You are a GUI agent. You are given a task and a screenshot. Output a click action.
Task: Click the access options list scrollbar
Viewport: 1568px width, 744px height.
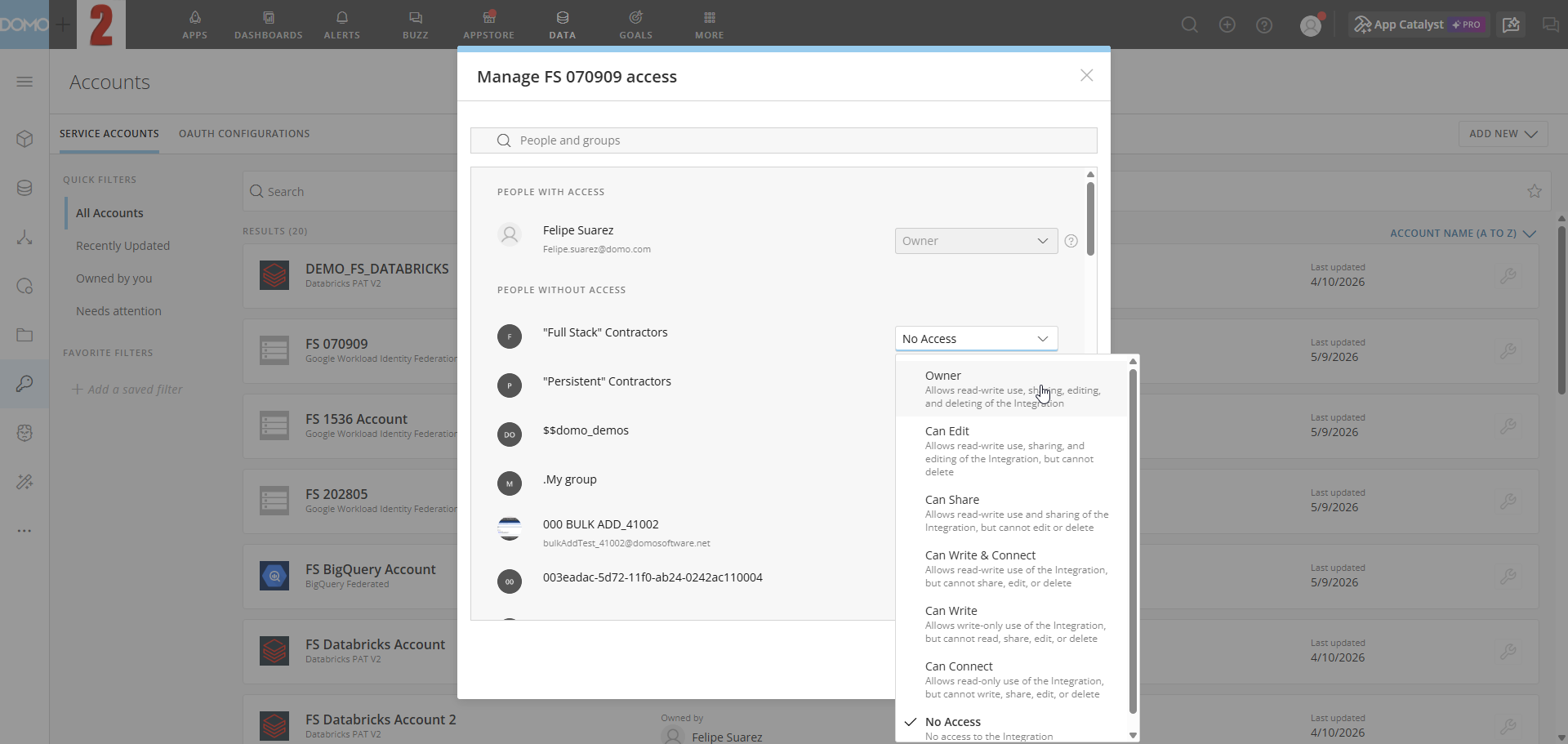1133,541
